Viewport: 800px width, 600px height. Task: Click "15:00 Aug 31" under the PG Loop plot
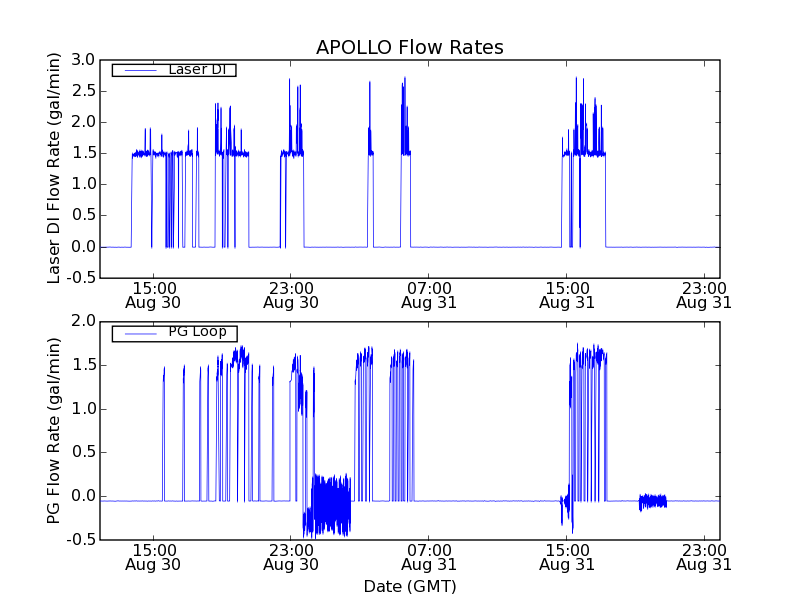(x=567, y=558)
